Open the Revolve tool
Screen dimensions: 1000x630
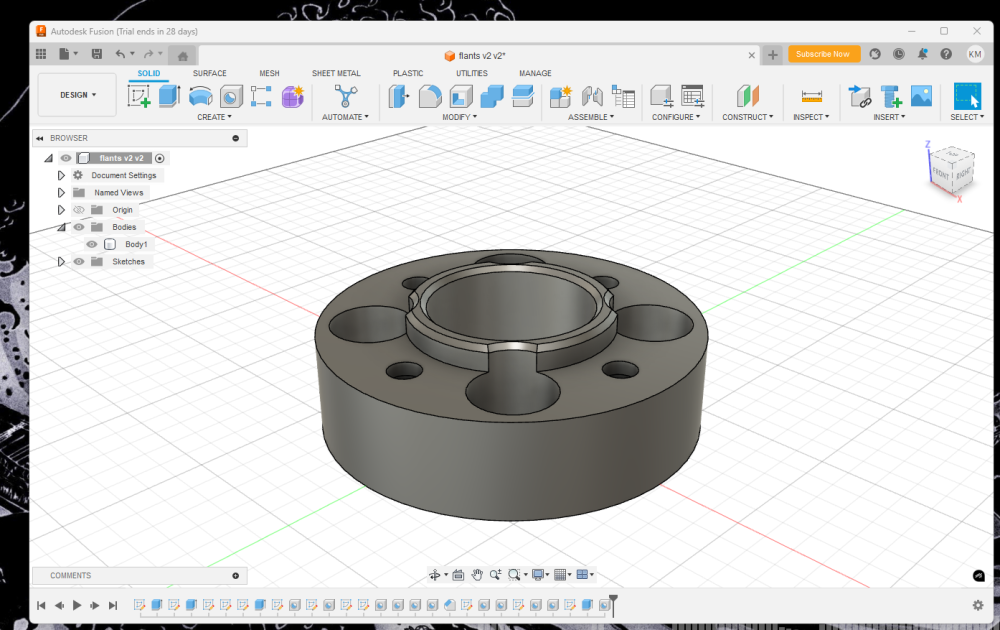pyautogui.click(x=201, y=95)
